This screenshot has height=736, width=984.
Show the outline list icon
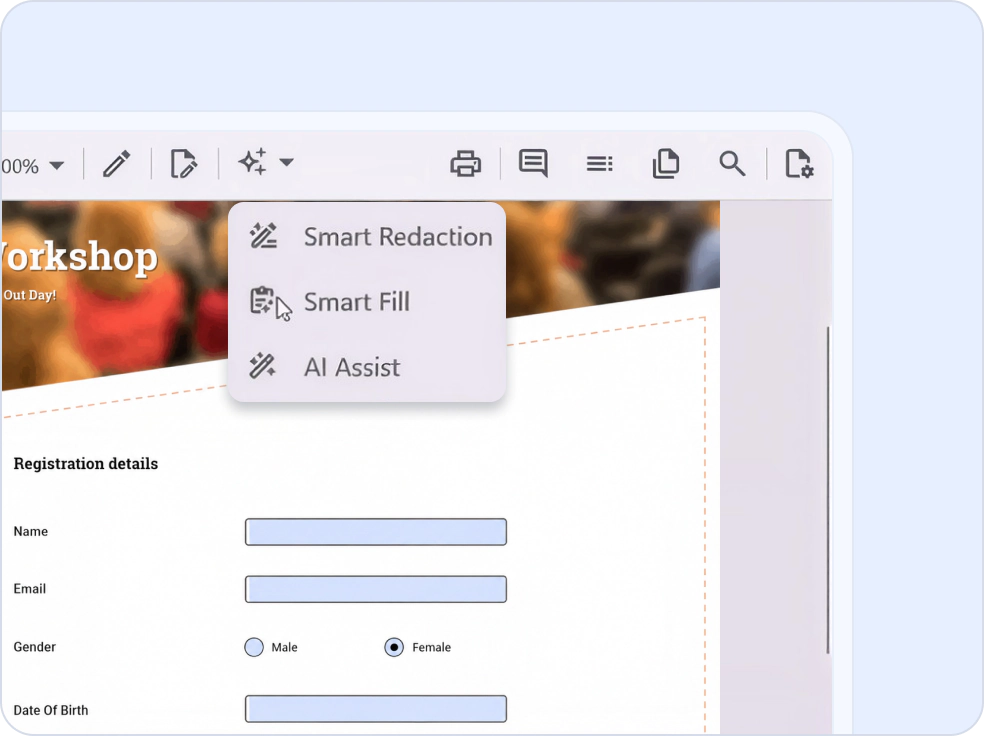click(599, 164)
